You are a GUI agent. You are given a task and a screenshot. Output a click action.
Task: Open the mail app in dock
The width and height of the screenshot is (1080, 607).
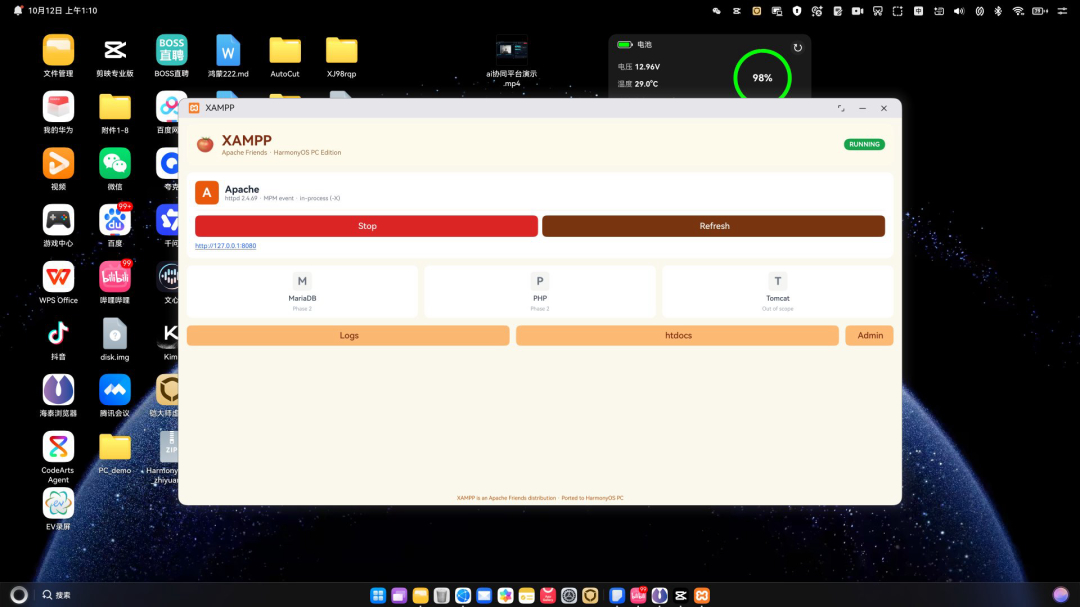pyautogui.click(x=484, y=595)
